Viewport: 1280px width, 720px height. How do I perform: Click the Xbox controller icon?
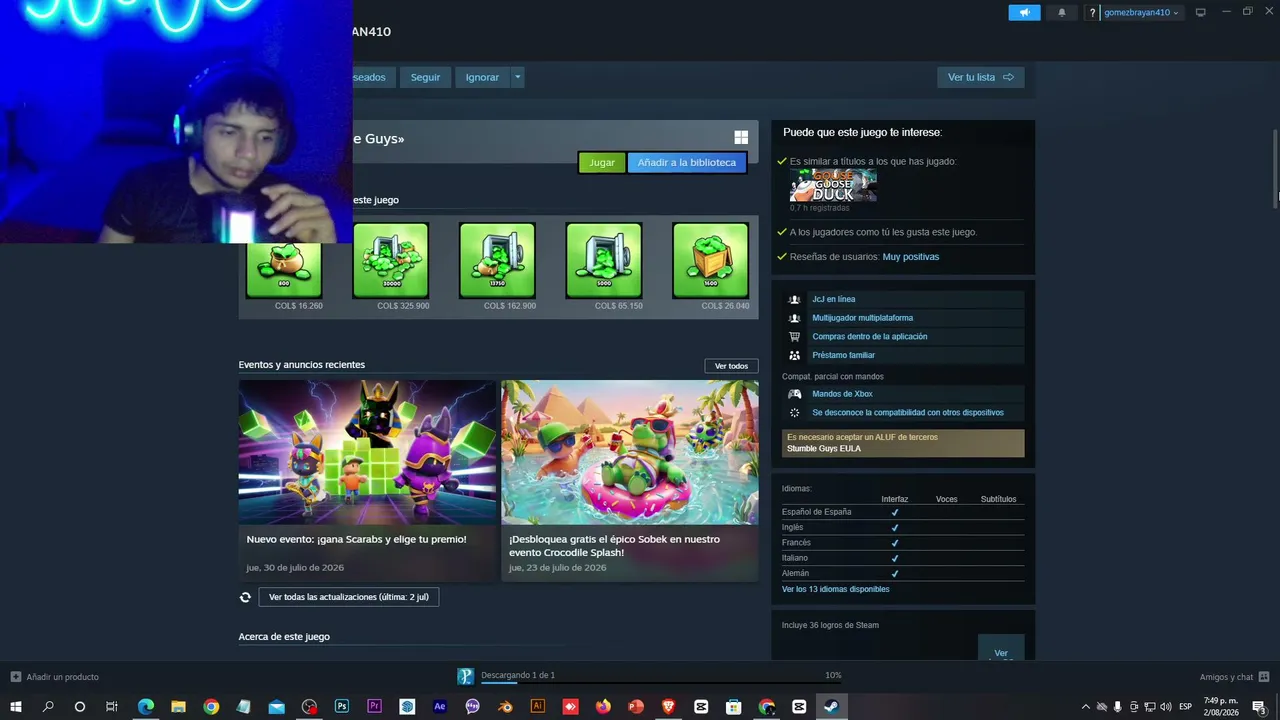pyautogui.click(x=794, y=394)
